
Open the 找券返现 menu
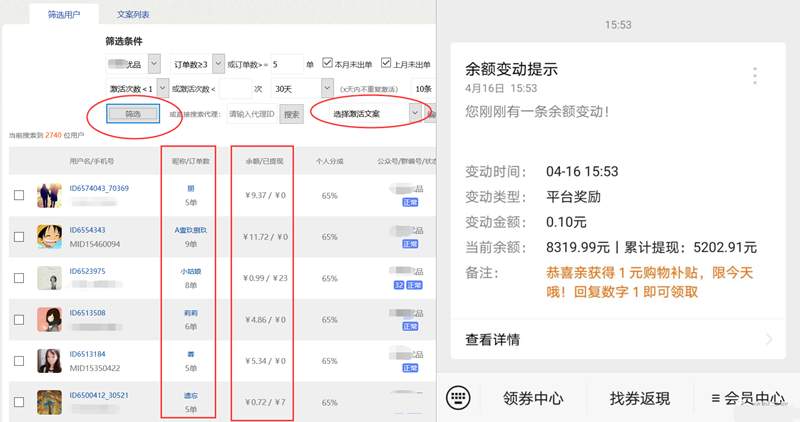pyautogui.click(x=640, y=398)
